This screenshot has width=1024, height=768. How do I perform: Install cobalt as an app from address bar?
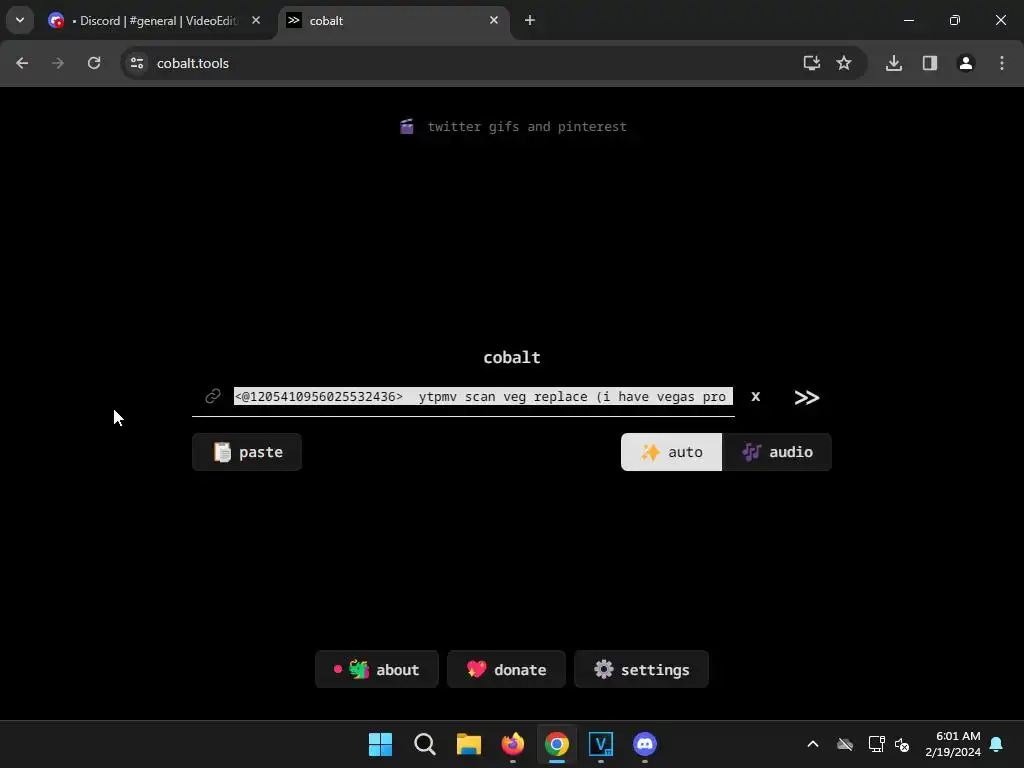[811, 63]
